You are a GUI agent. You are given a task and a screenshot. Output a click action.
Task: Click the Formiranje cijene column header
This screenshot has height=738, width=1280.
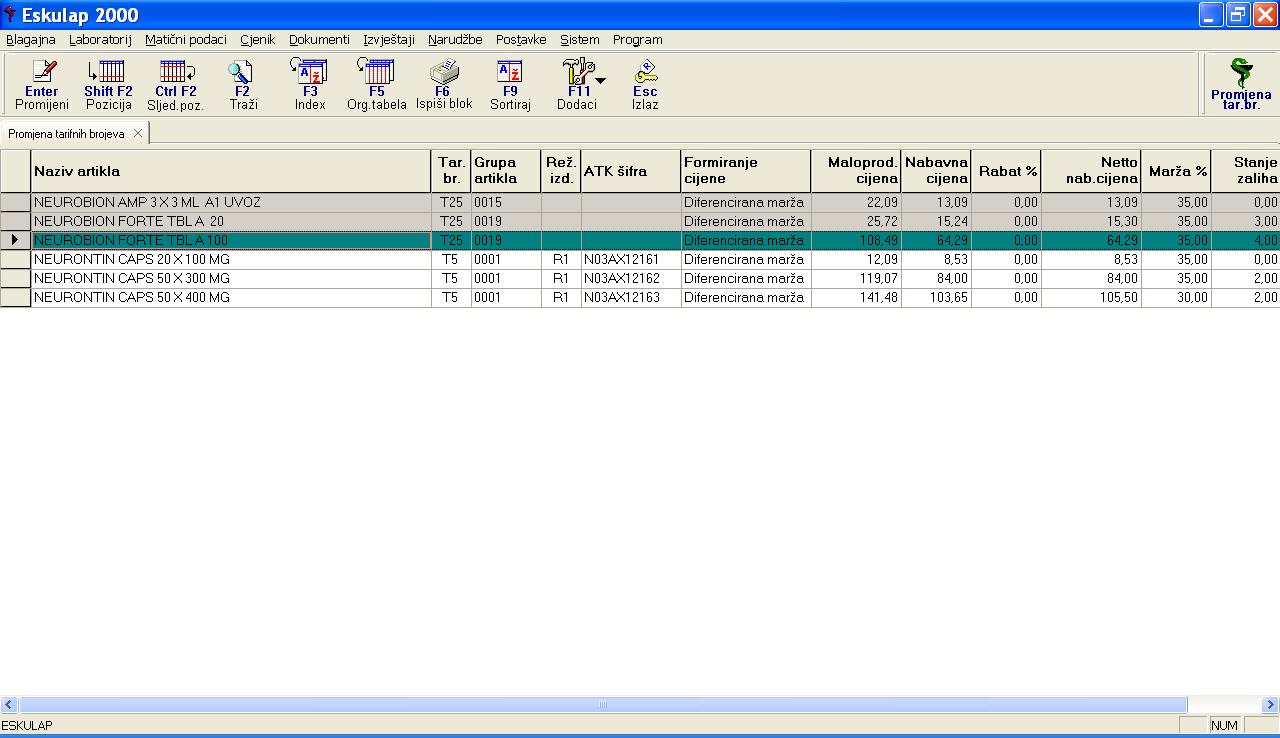[x=746, y=171]
